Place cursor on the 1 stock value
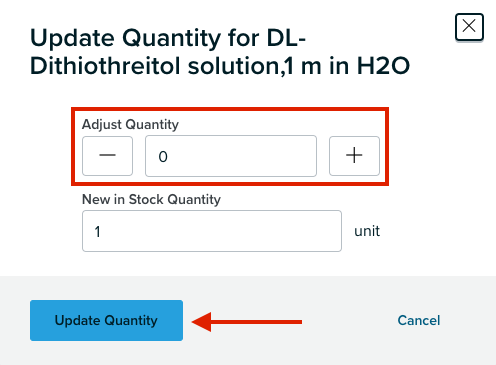Screen dimensions: 496x365 pos(97,232)
